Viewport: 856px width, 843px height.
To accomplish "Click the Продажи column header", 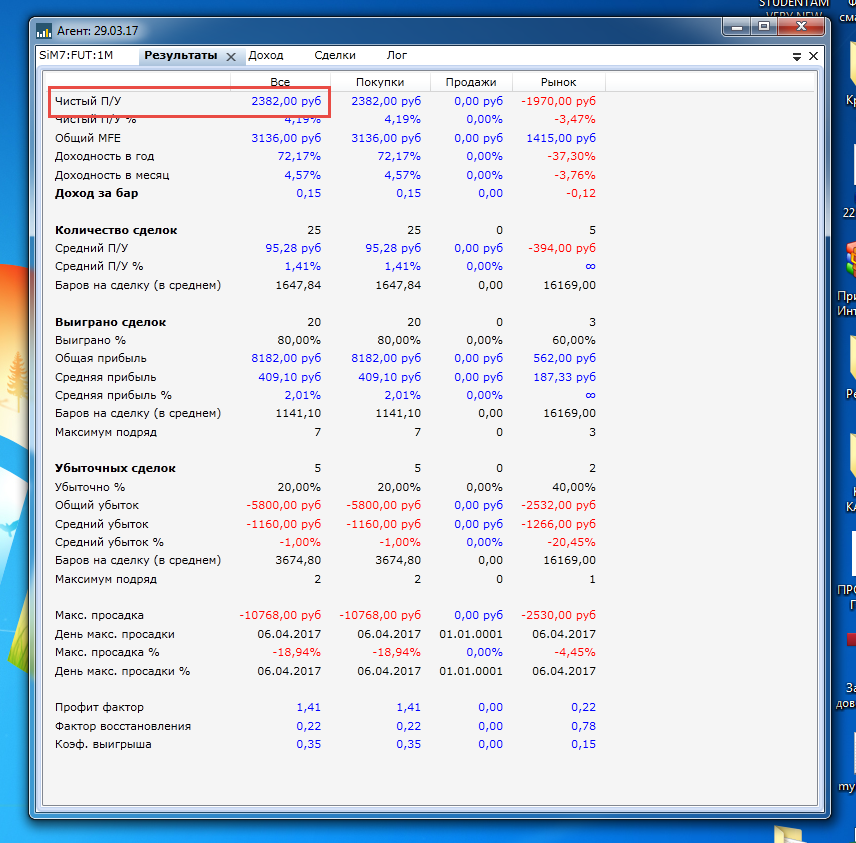I will click(x=471, y=82).
